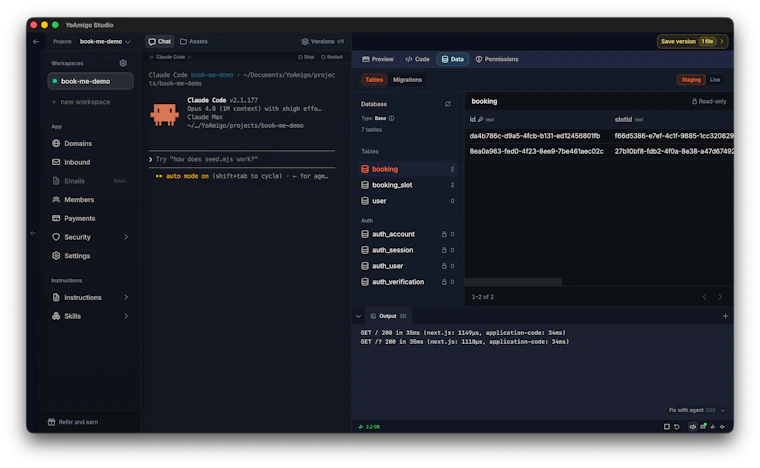Focus the Claude Code prompt input

point(241,159)
